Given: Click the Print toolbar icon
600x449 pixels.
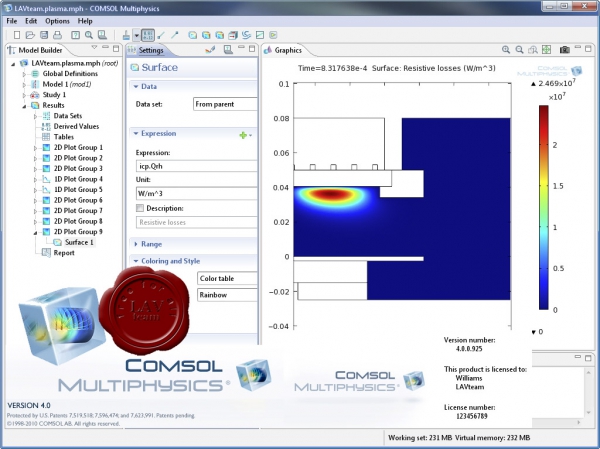Looking at the screenshot, I should 57,35.
